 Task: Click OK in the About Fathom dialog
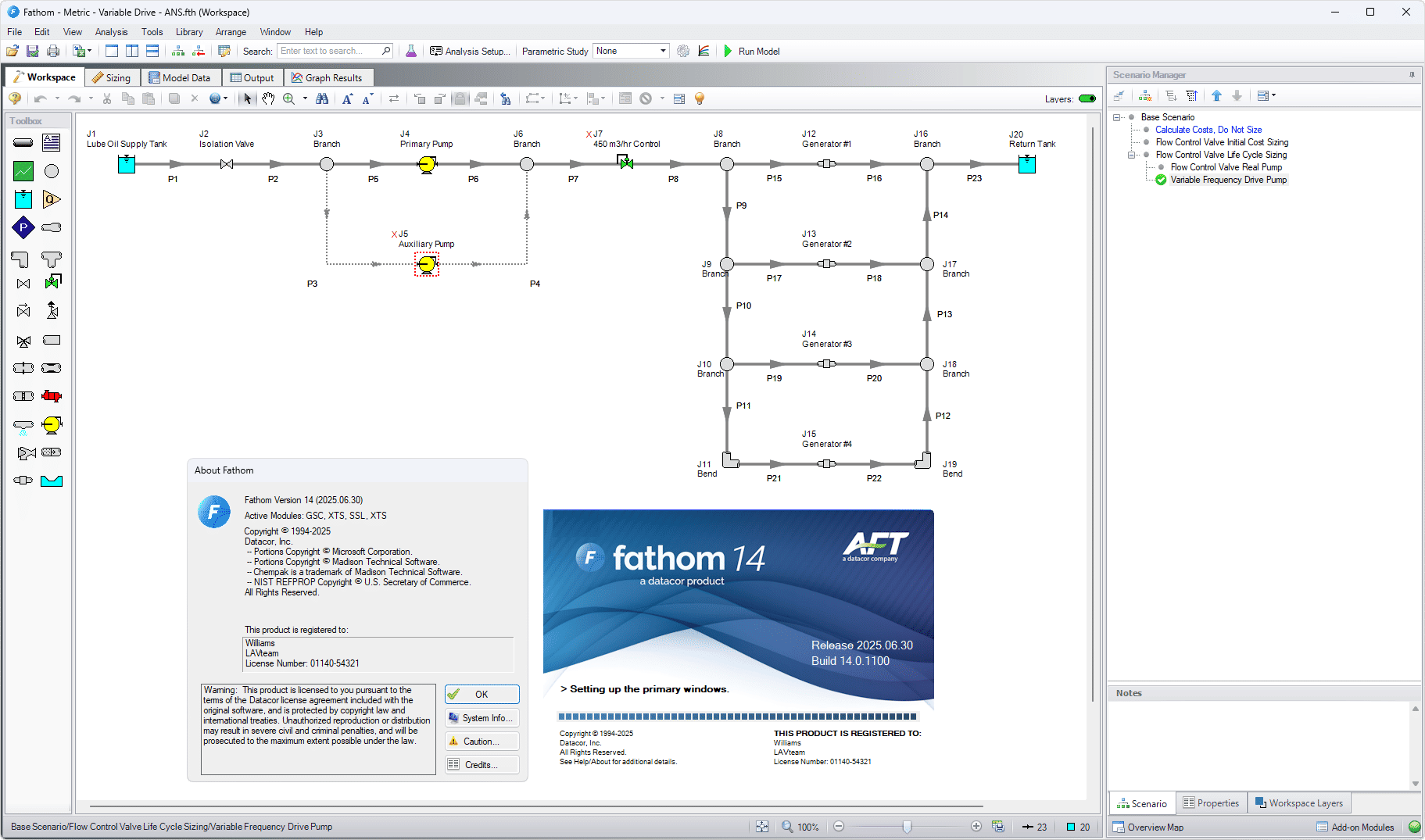[482, 694]
